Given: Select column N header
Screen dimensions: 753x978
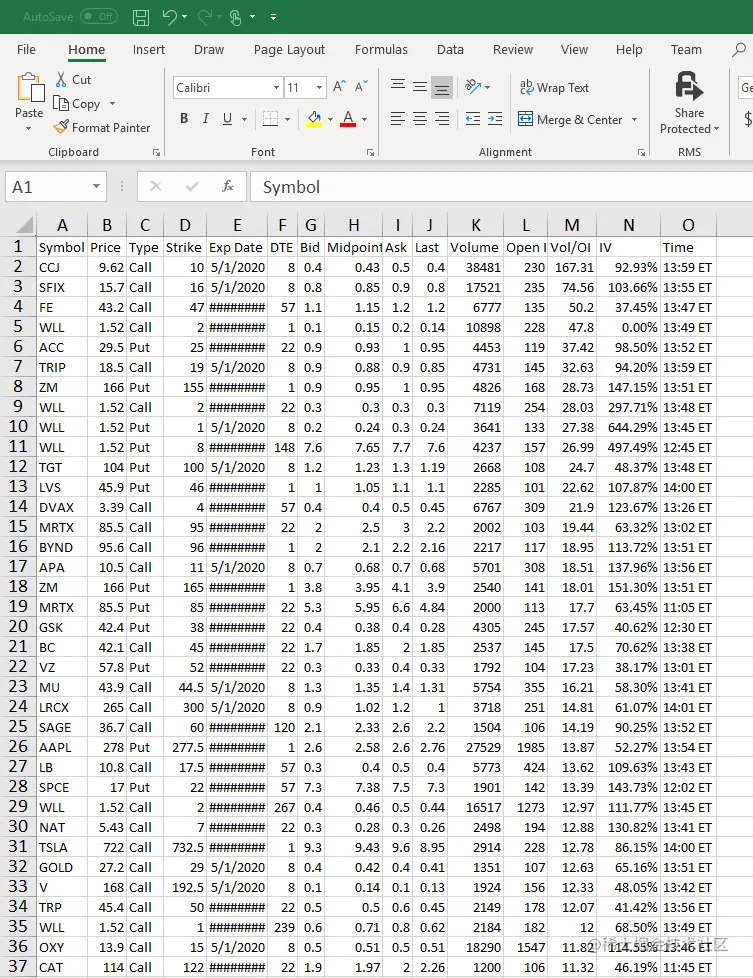Looking at the screenshot, I should coord(628,225).
